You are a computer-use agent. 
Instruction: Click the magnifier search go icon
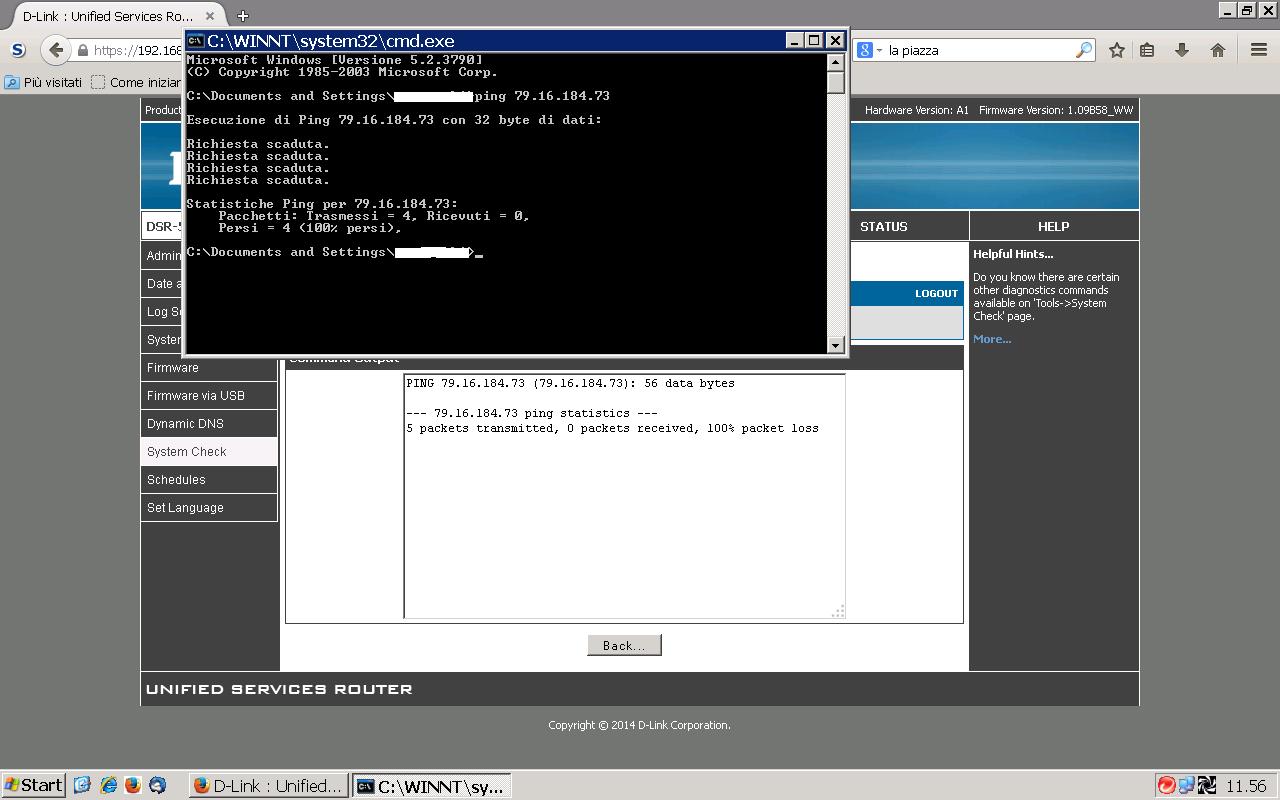tap(1084, 50)
